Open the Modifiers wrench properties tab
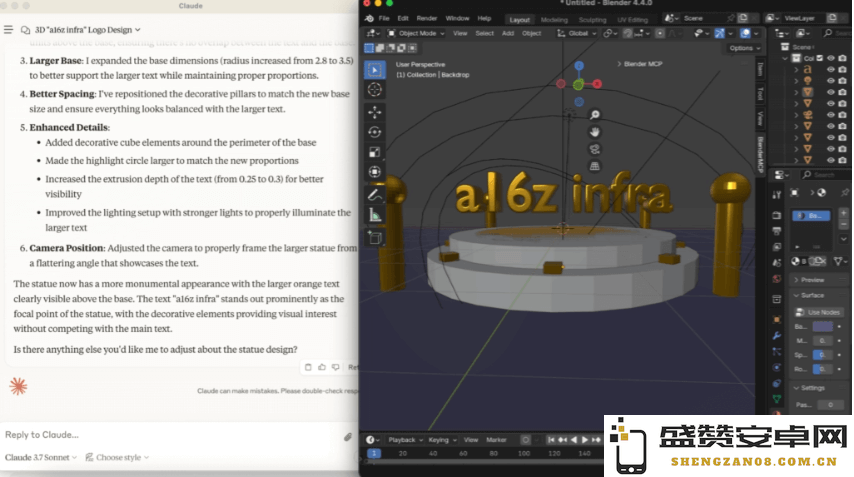This screenshot has height=477, width=854. click(x=777, y=335)
